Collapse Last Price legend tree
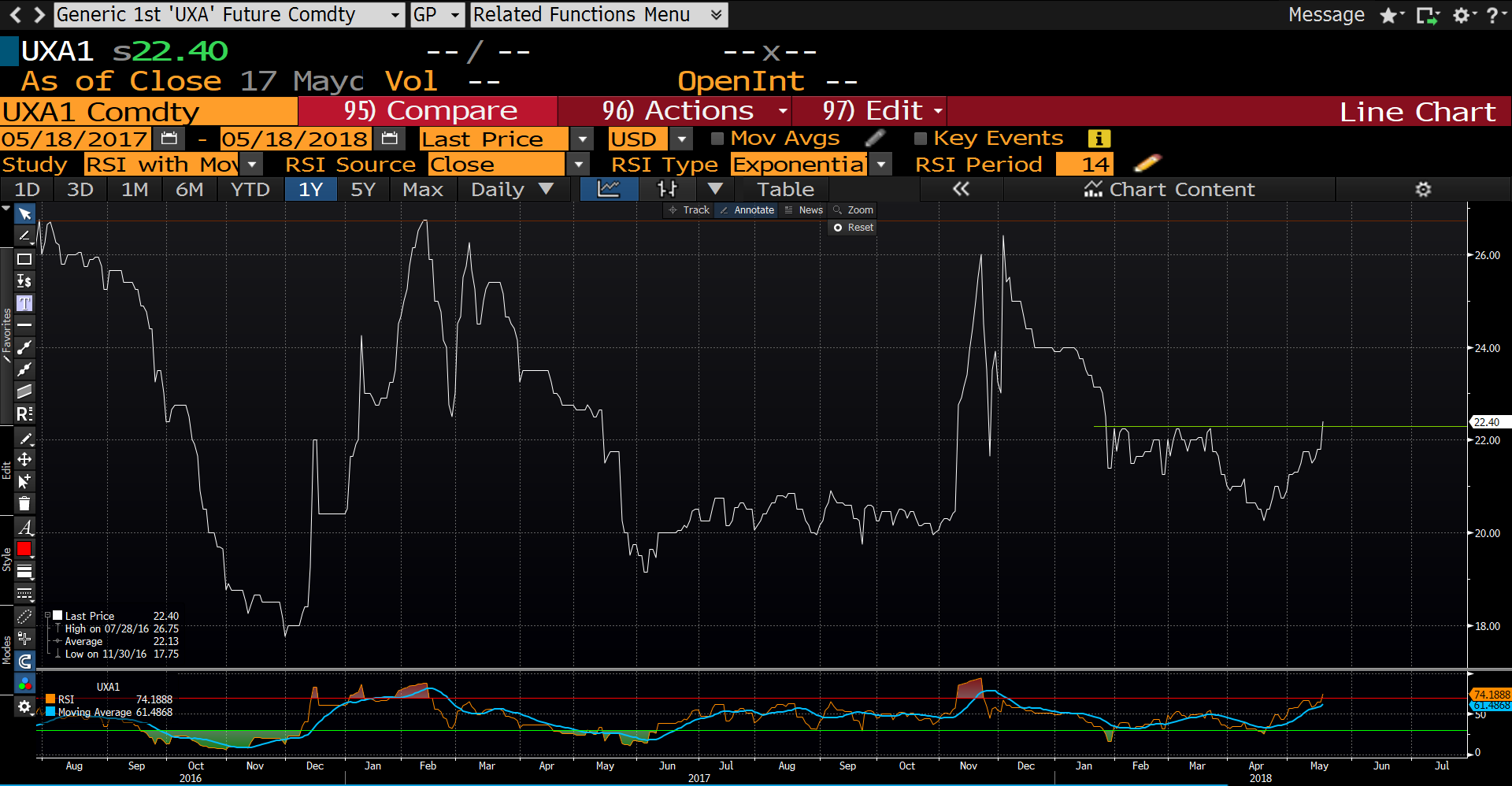Screen dimensions: 1512x786 click(47, 615)
